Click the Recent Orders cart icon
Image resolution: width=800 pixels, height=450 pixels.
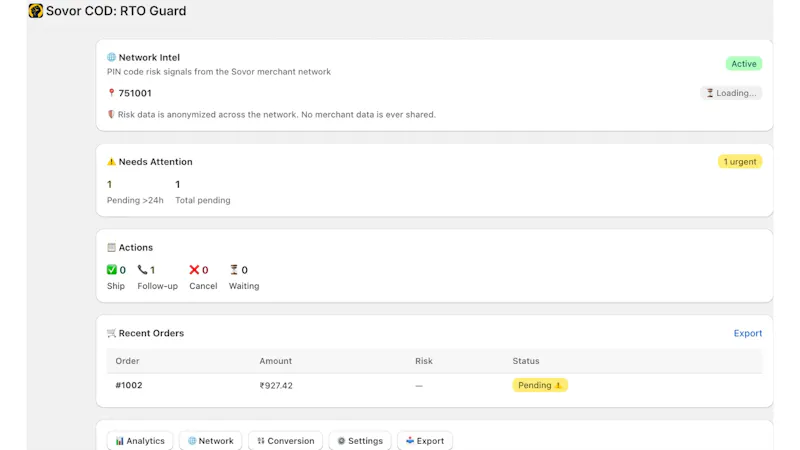111,333
